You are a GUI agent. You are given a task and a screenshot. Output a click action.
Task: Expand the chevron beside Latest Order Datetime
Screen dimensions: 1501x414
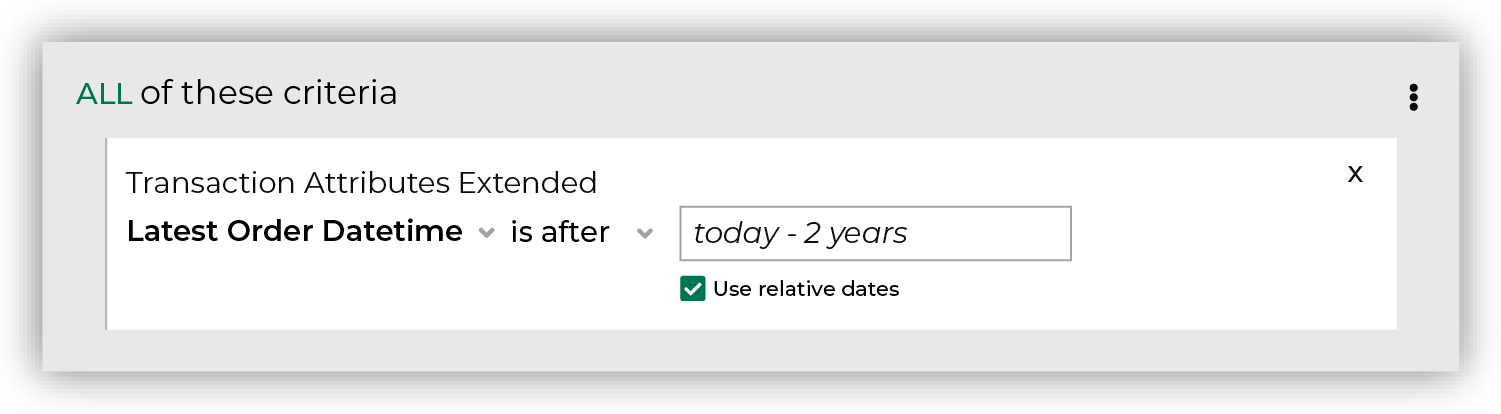click(x=486, y=233)
